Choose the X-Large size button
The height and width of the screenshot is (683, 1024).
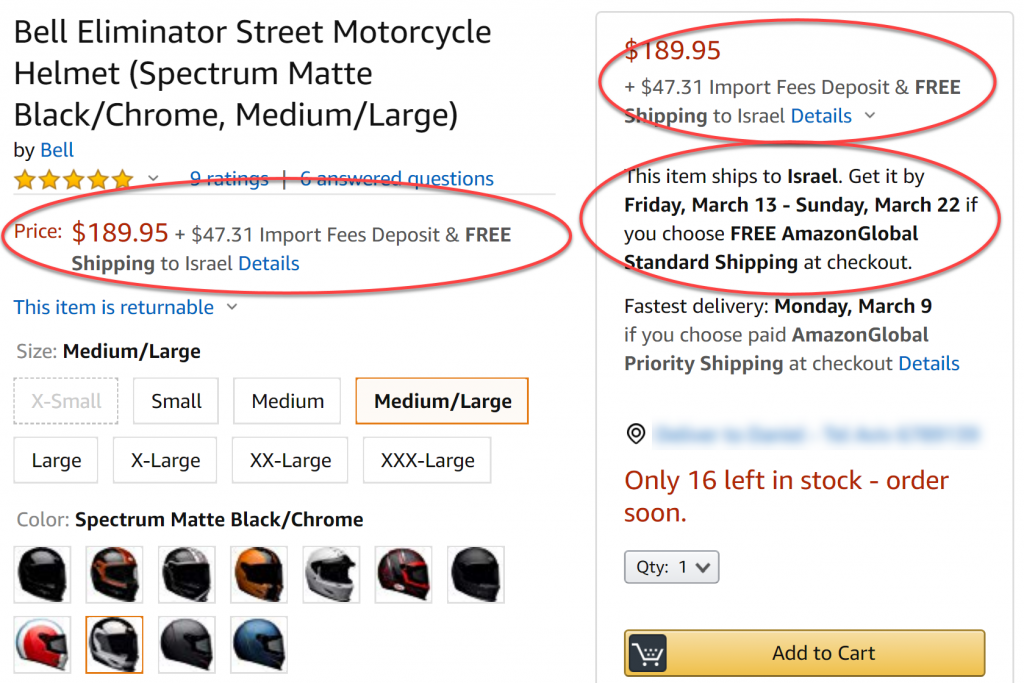[166, 461]
